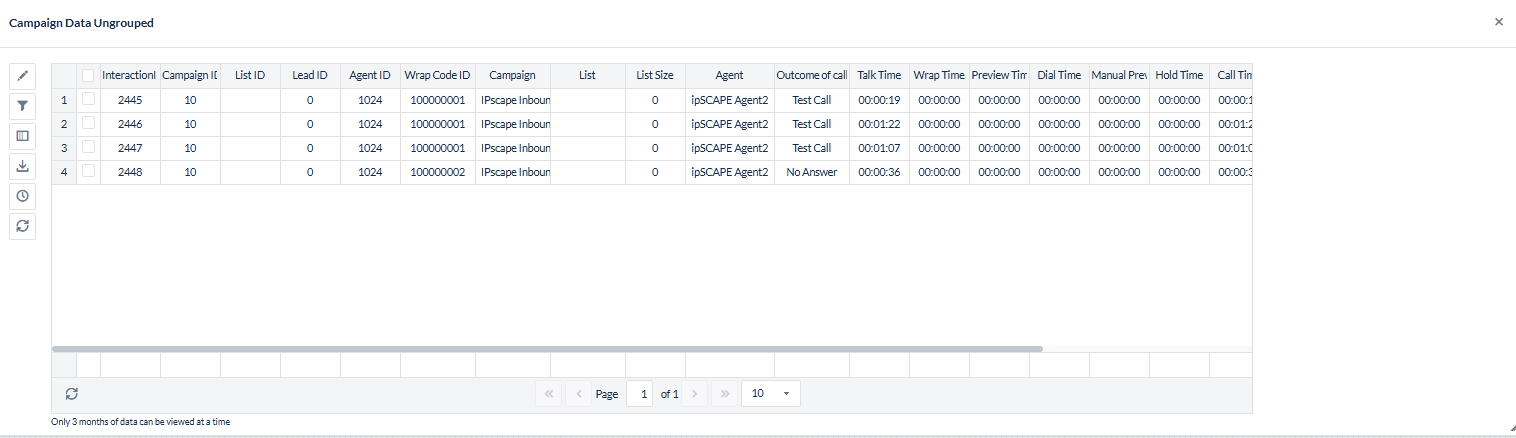Sort by List ID column header
This screenshot has width=1516, height=438.
click(250, 75)
